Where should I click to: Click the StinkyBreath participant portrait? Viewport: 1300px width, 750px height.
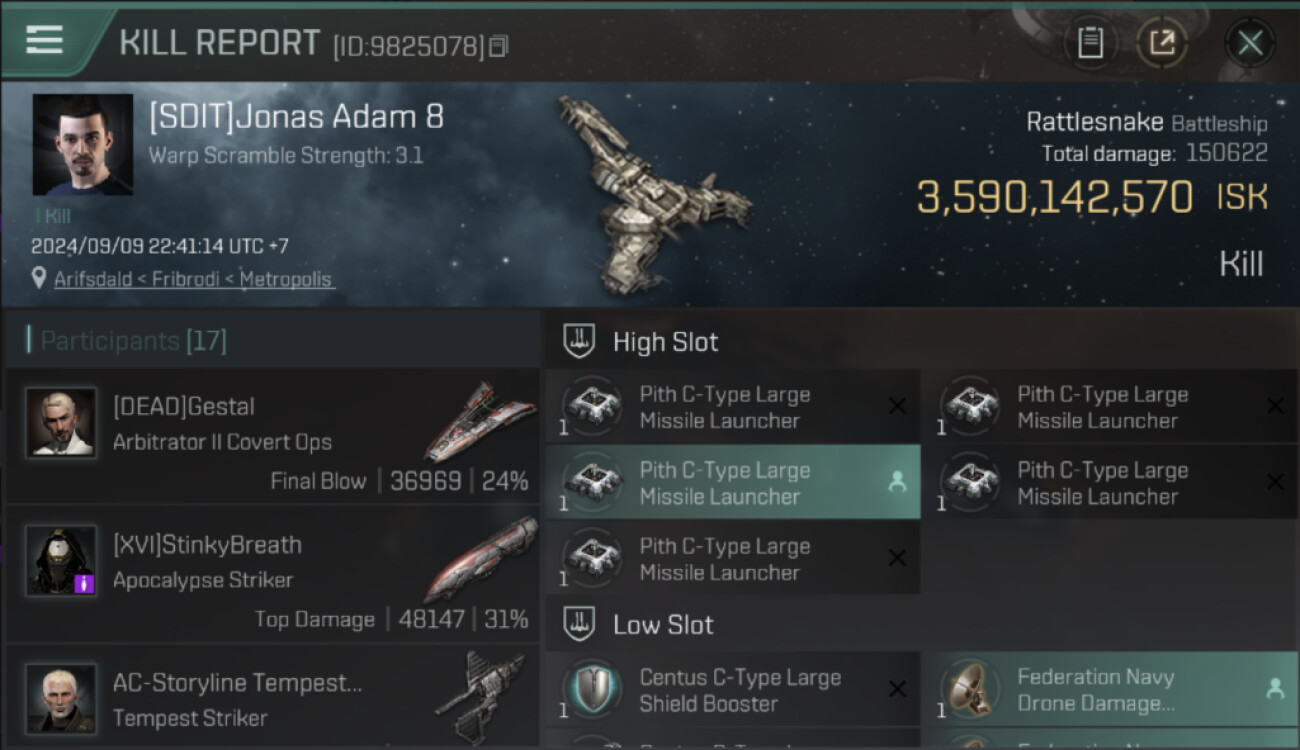[61, 560]
